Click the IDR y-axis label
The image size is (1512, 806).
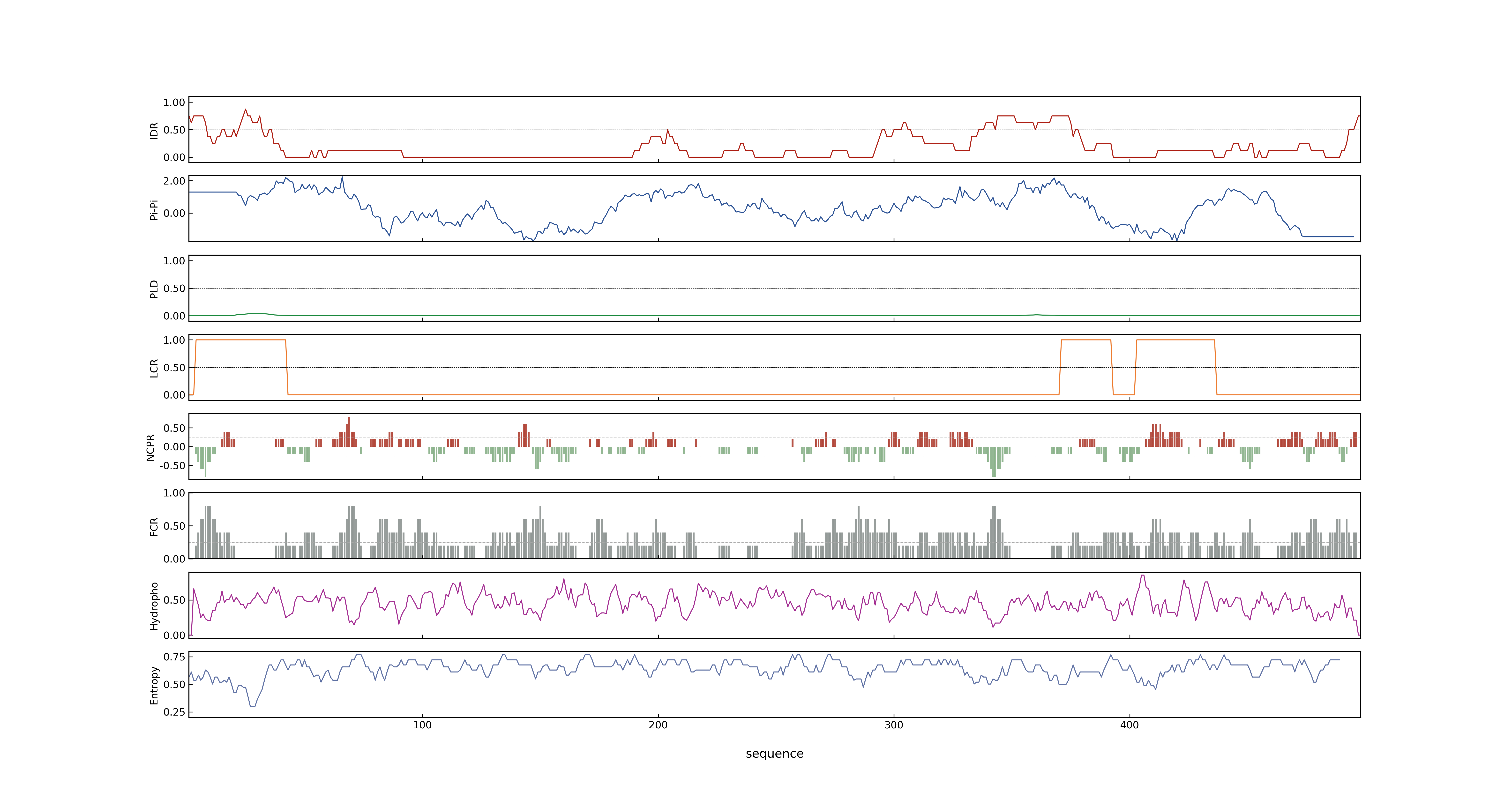[154, 130]
